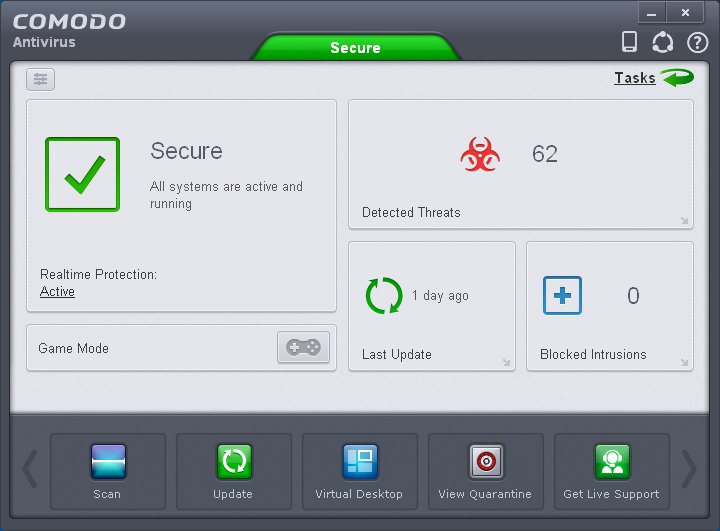Click the Active realtime protection link
Viewport: 720px width, 531px height.
[x=57, y=292]
